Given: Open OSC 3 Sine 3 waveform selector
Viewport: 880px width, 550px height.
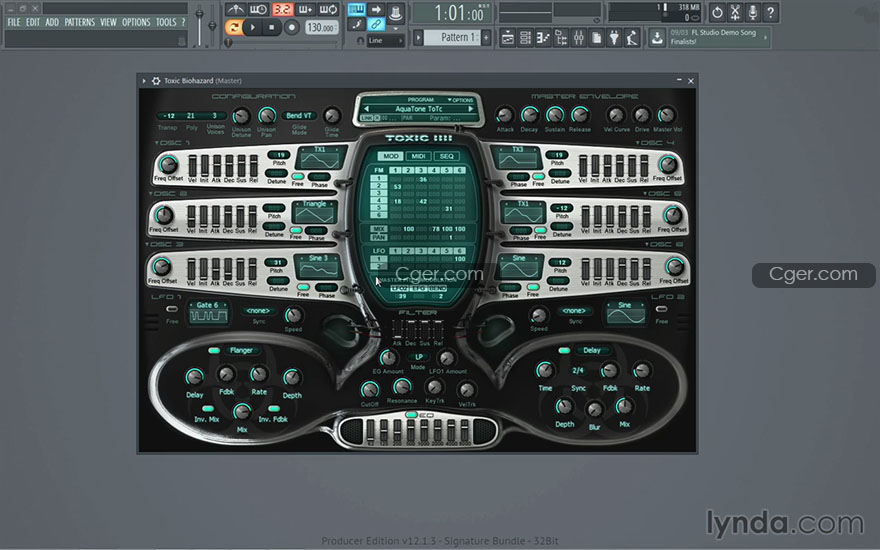Looking at the screenshot, I should click(x=318, y=266).
